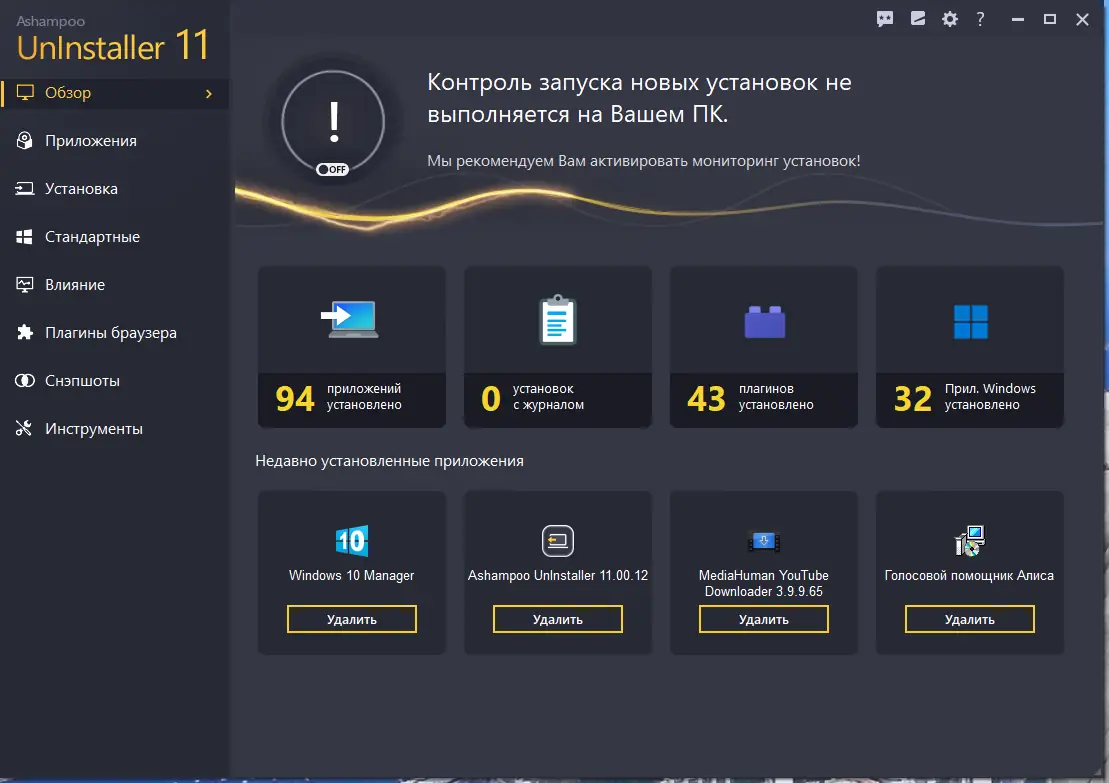The width and height of the screenshot is (1109, 783).
Task: Click the text Голосовой помощник Алиса
Action: click(x=969, y=576)
